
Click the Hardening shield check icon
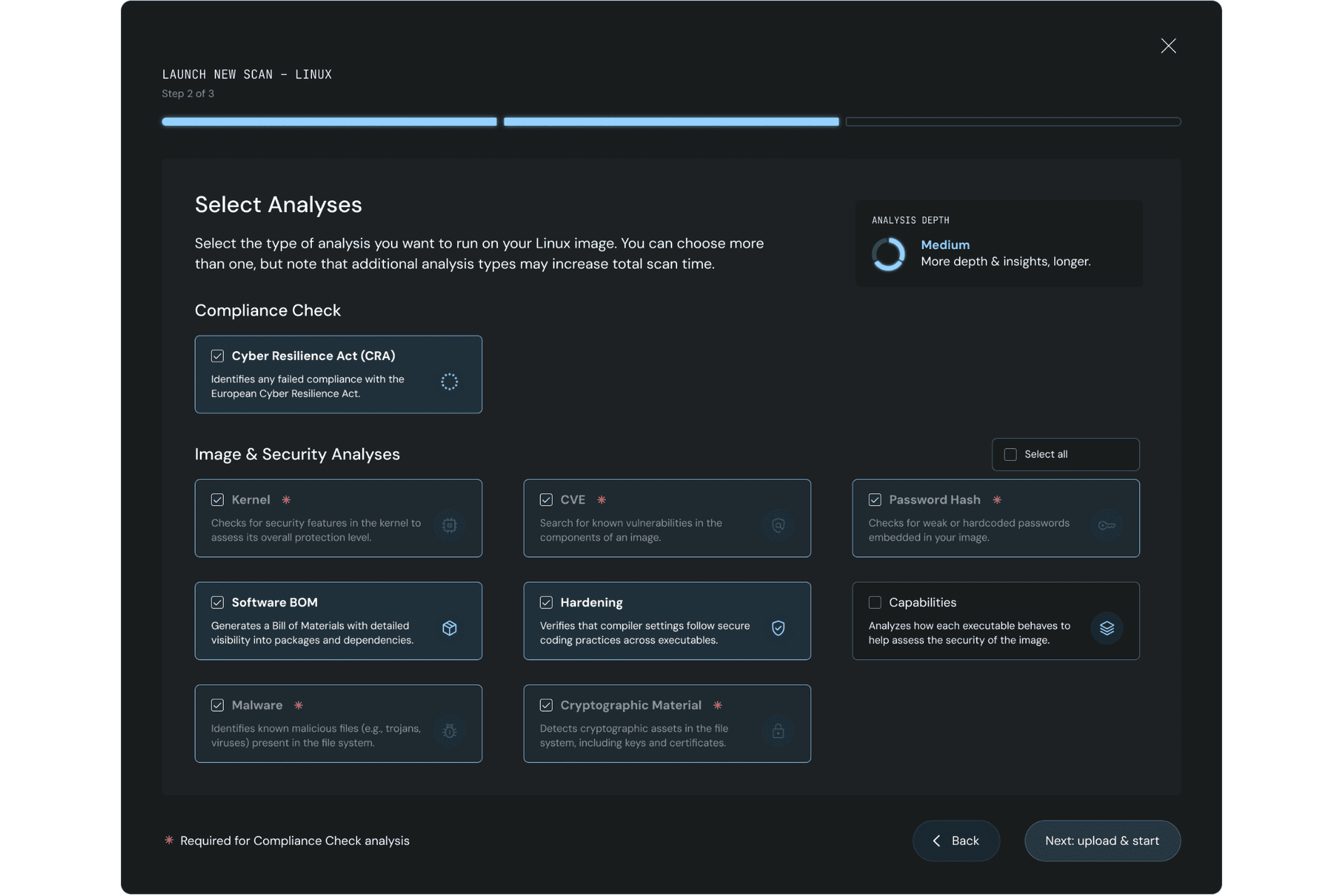pos(778,628)
